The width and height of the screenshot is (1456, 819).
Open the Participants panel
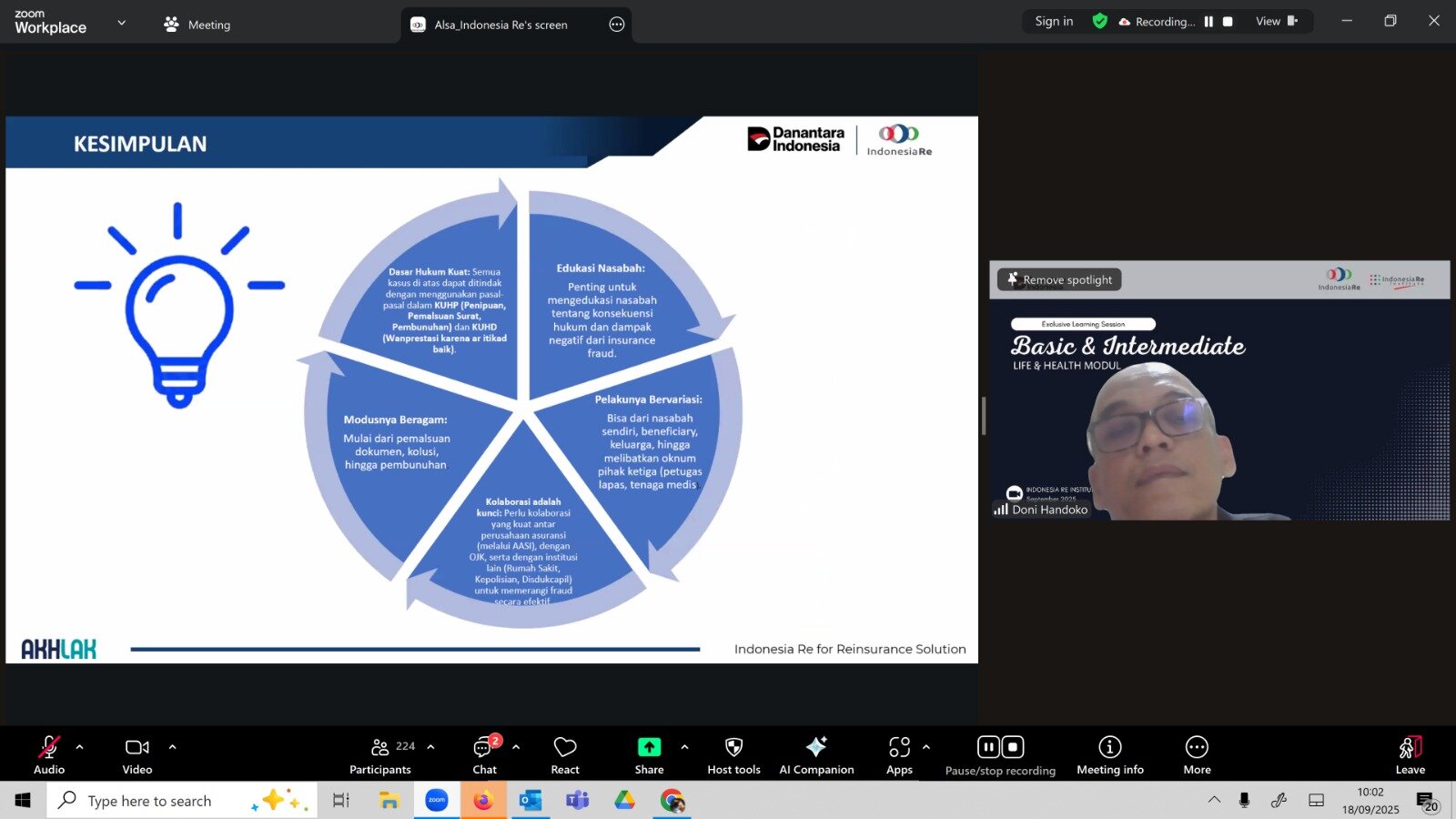[x=380, y=755]
